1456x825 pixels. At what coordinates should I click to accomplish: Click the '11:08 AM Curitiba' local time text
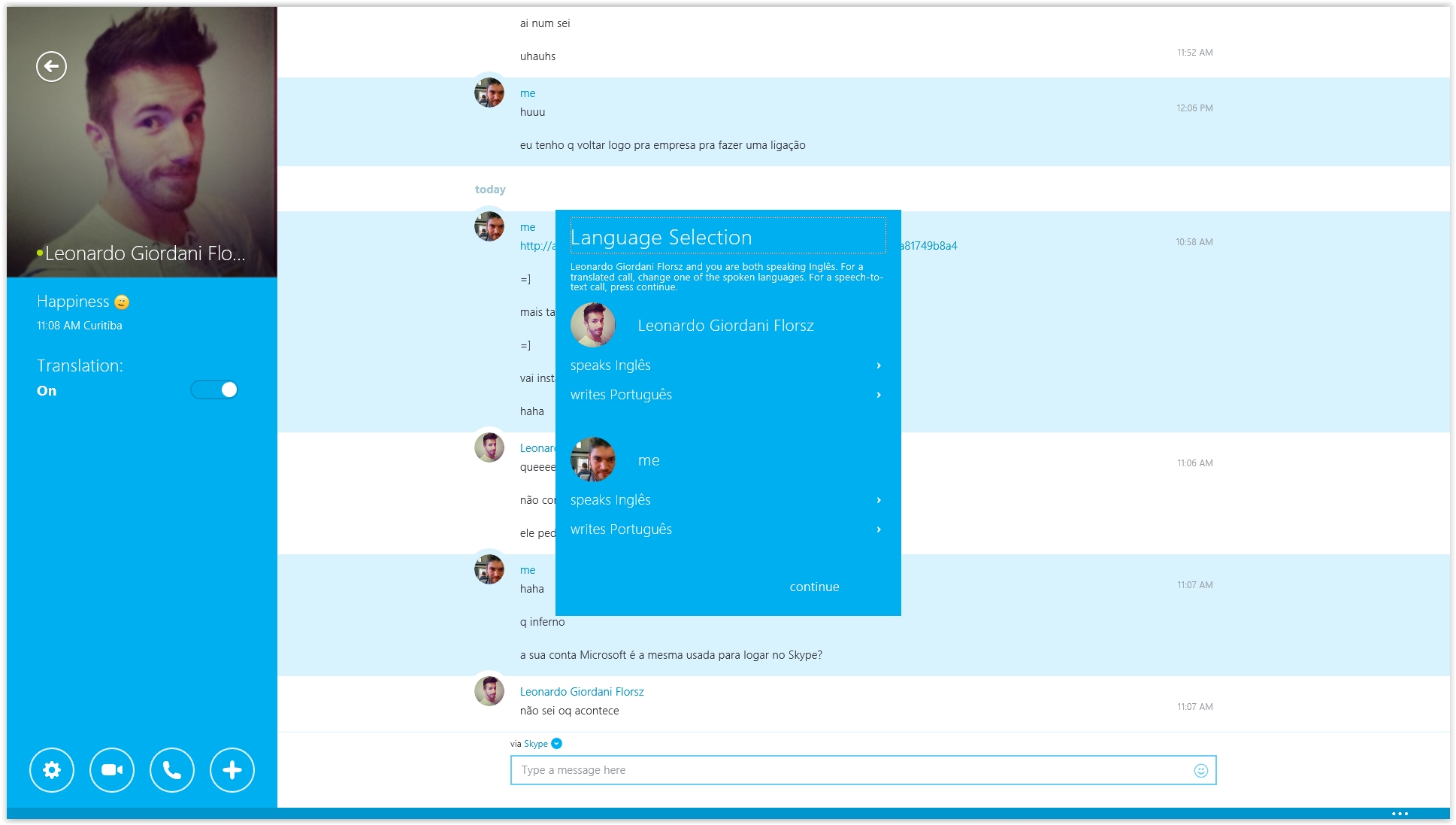tap(80, 326)
